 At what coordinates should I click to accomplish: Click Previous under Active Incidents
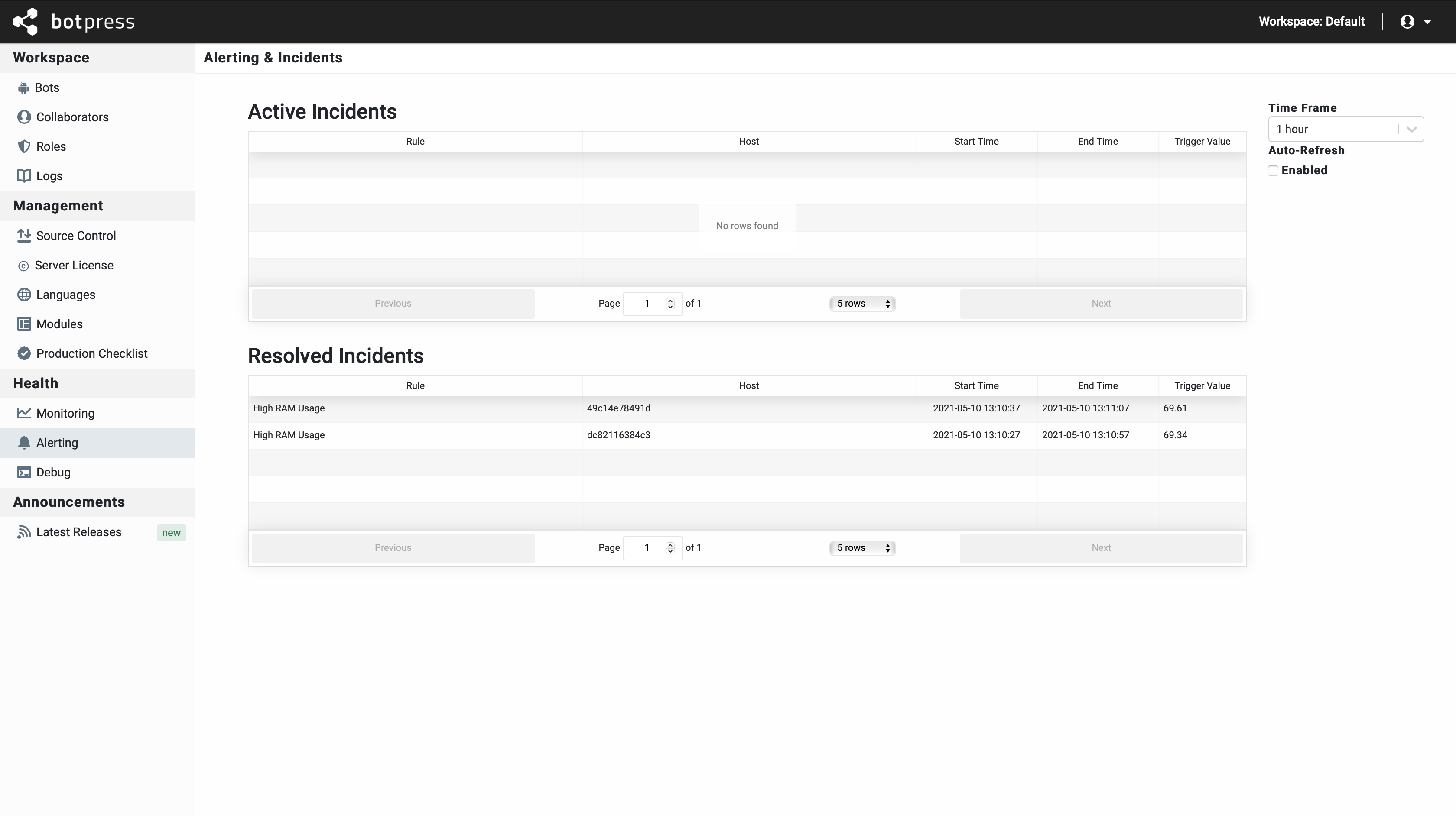point(393,304)
